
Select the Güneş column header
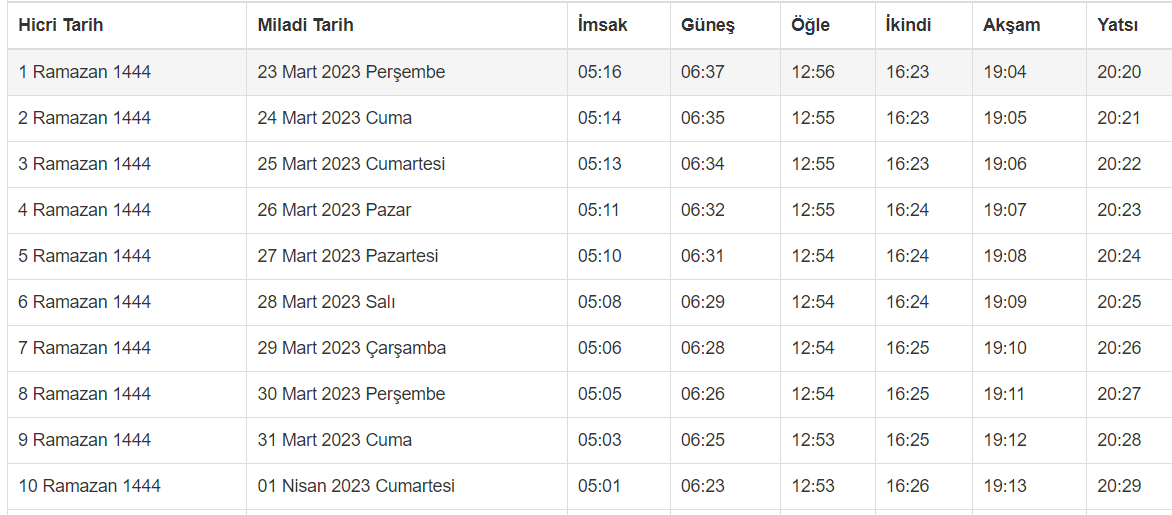pos(708,25)
